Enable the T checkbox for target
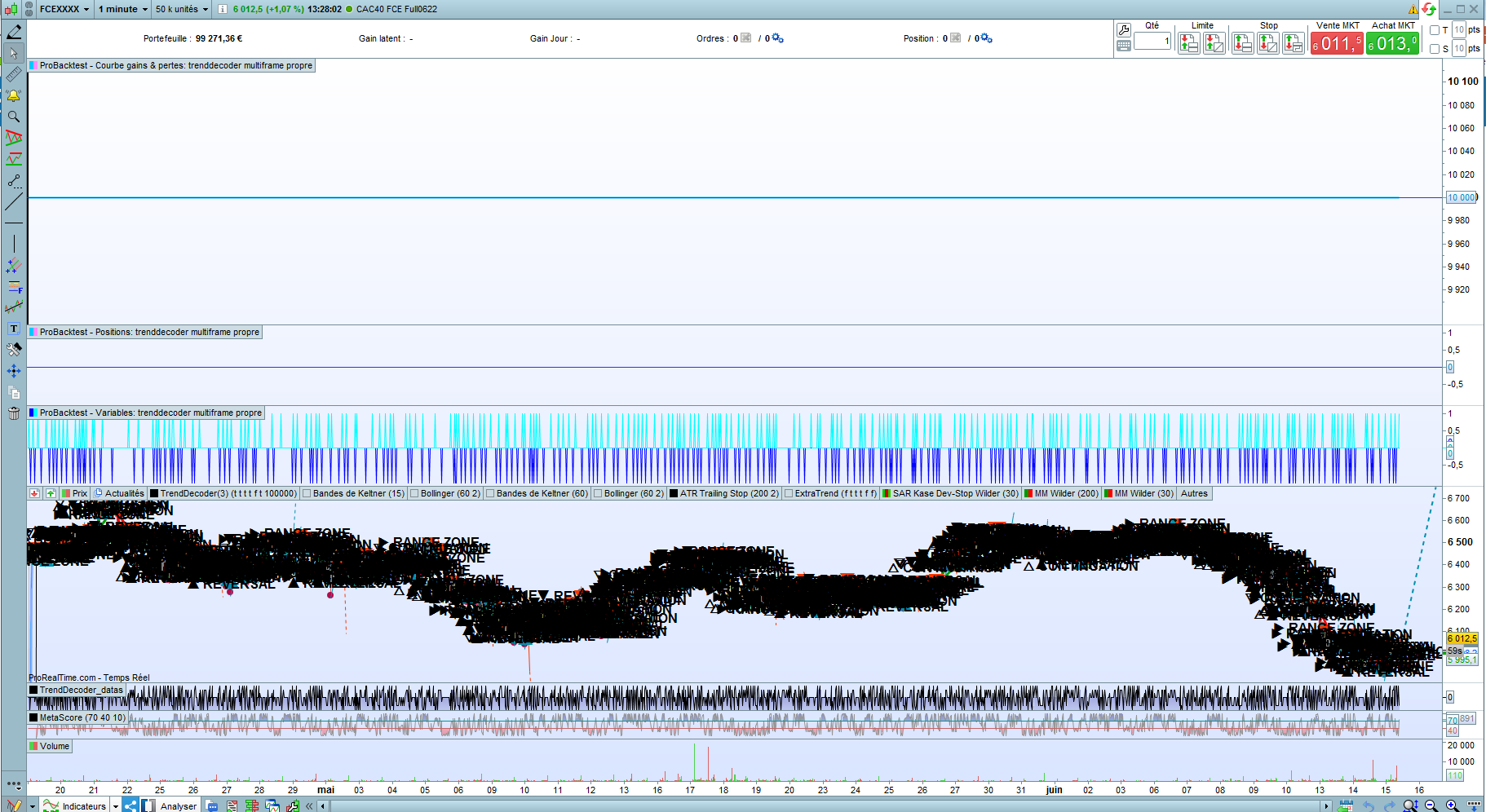This screenshot has height=812, width=1486. tap(1435, 30)
